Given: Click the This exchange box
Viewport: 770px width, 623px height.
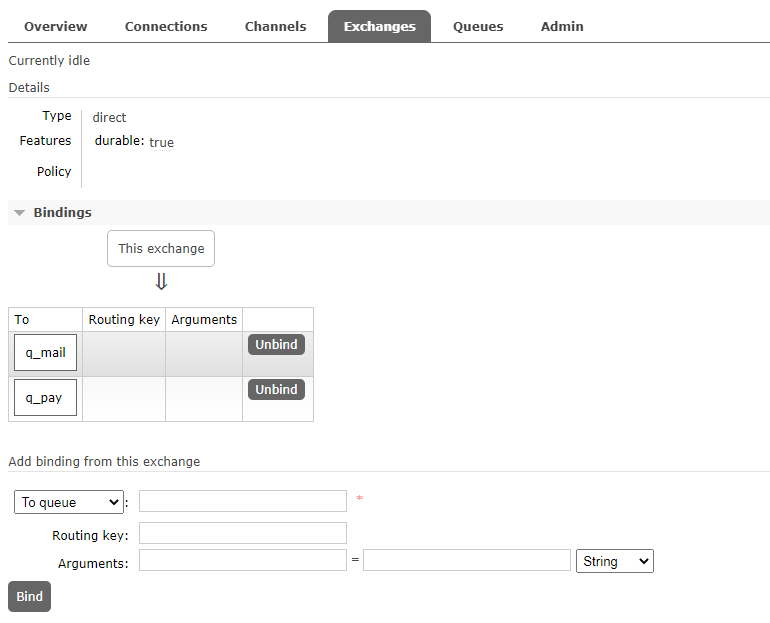Looking at the screenshot, I should tap(161, 248).
